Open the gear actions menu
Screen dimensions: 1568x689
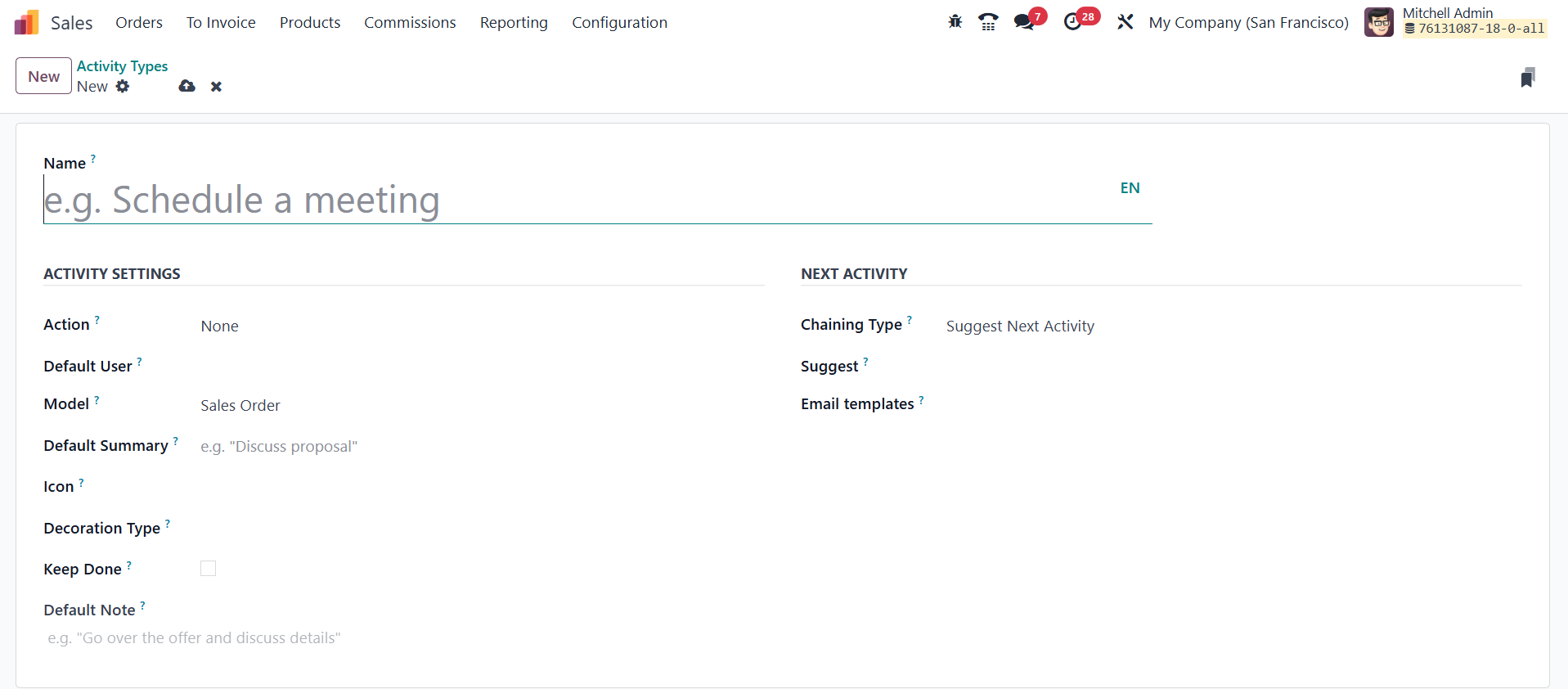[x=123, y=86]
